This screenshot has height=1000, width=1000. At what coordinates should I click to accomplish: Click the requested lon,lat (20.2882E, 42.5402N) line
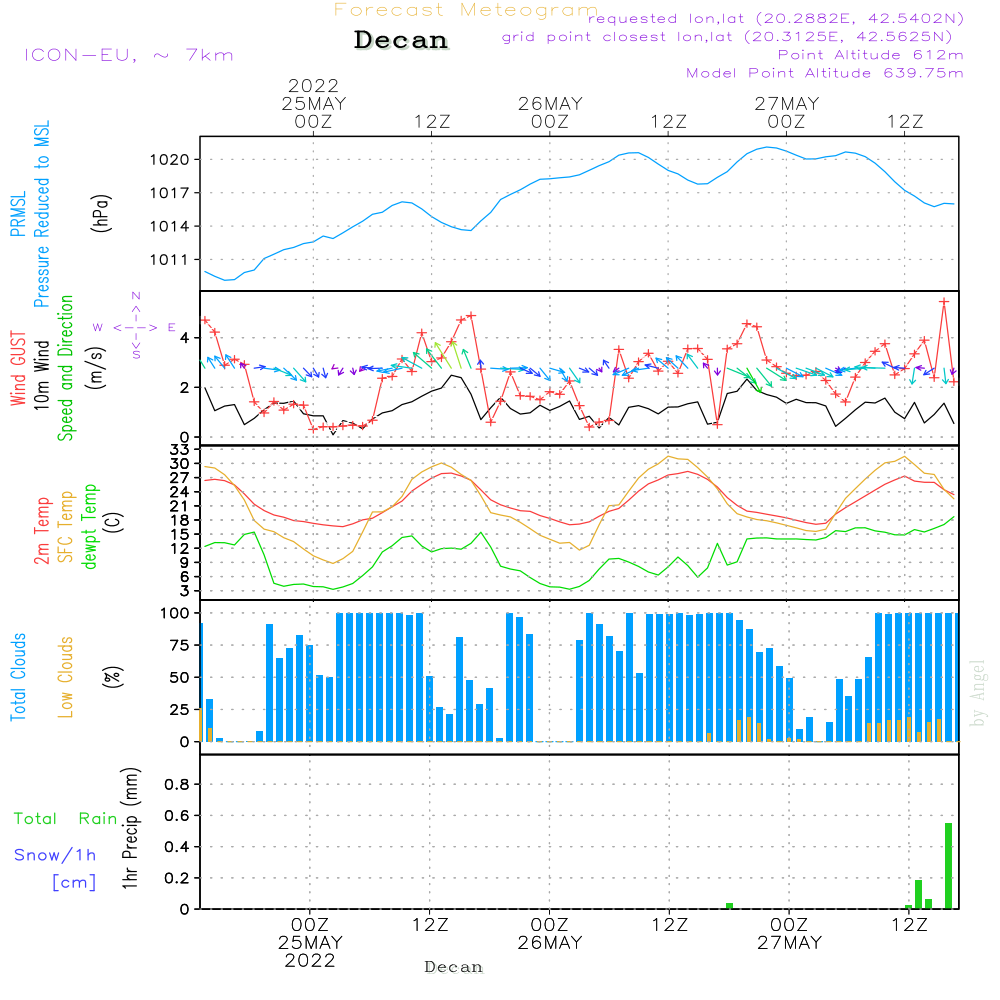tap(776, 19)
